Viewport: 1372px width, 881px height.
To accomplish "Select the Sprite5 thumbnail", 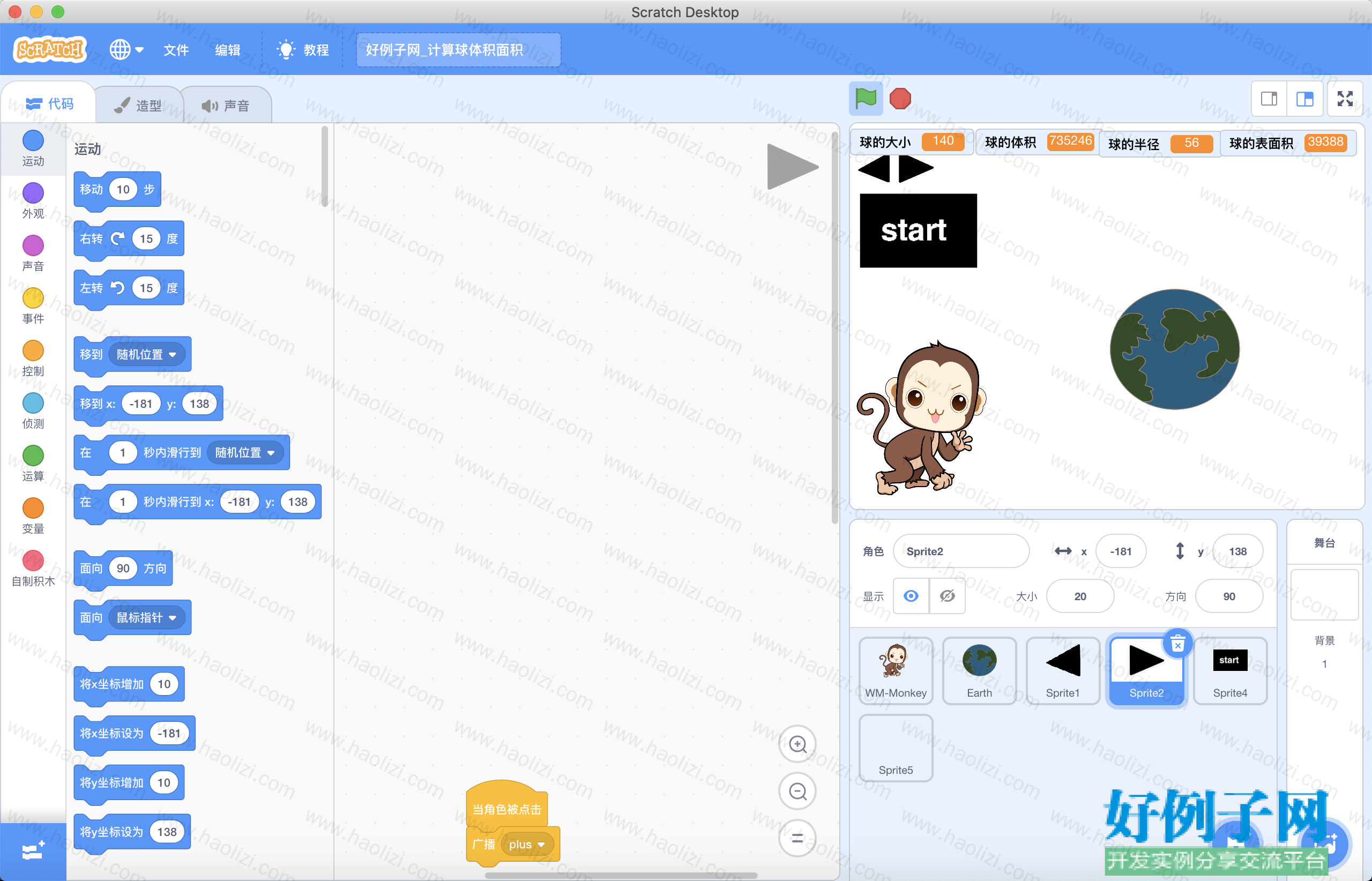I will click(896, 748).
